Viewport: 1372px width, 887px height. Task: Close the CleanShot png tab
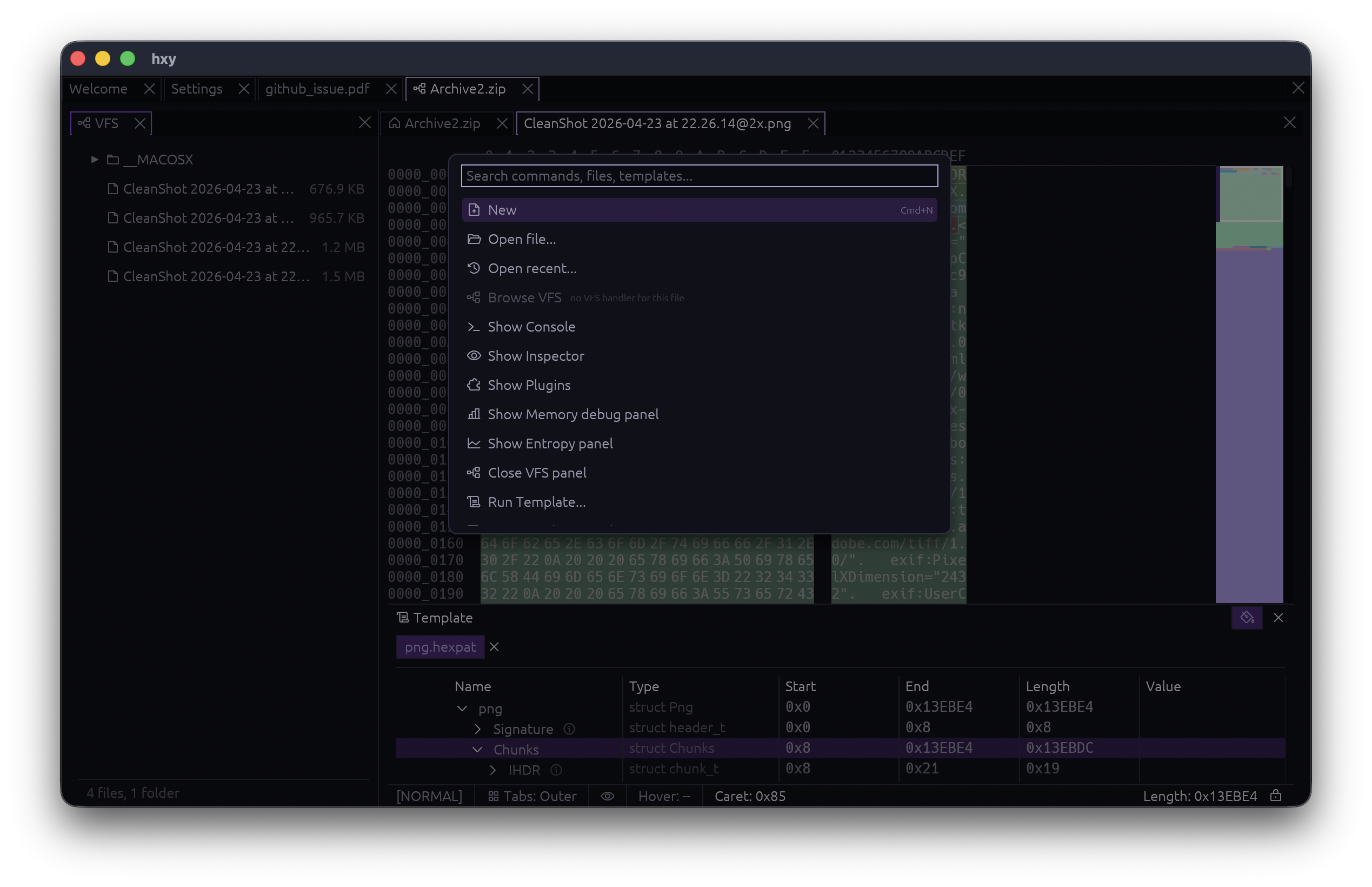pyautogui.click(x=812, y=123)
